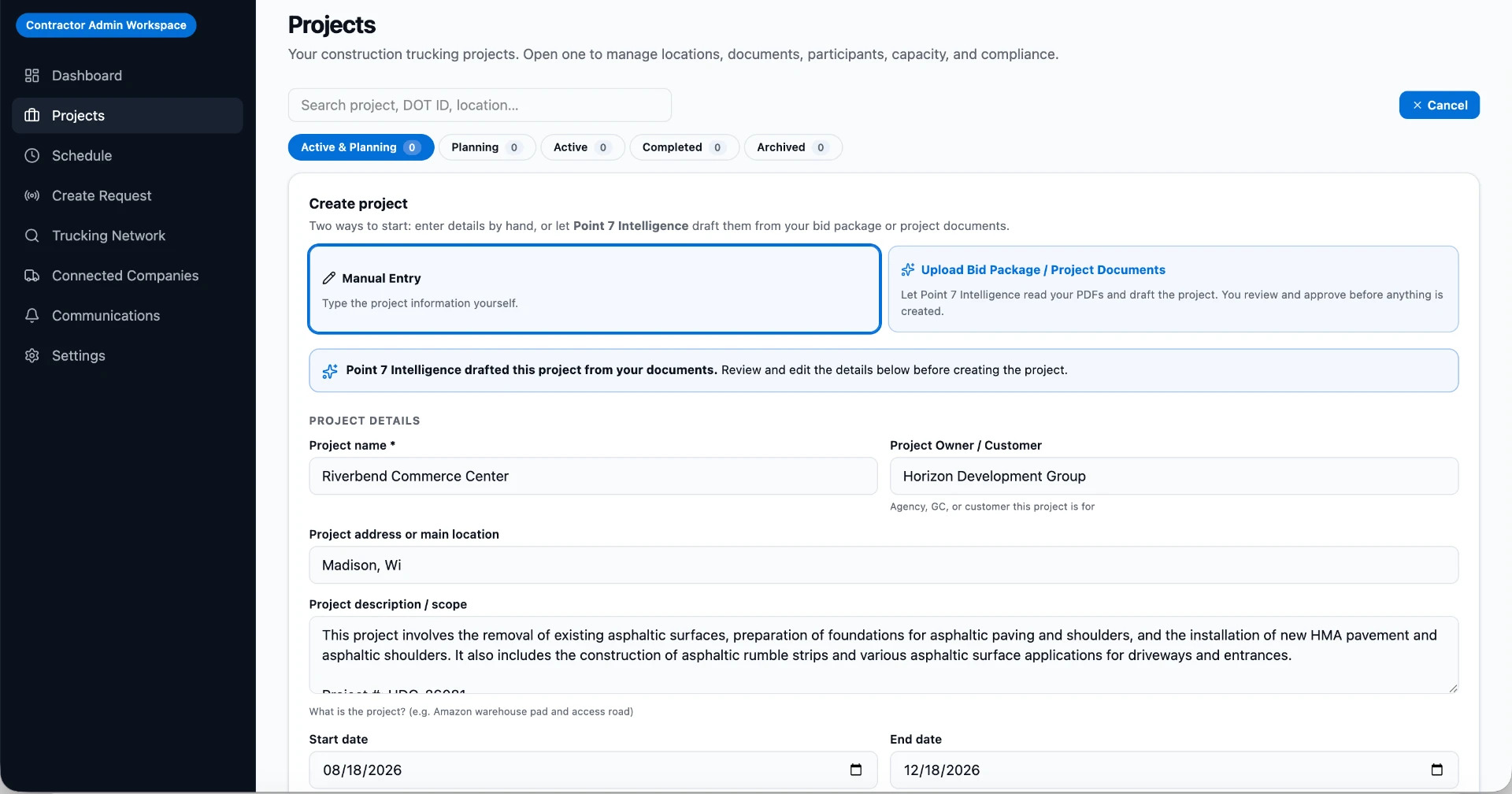Viewport: 1512px width, 794px height.
Task: Open Schedule in the sidebar
Action: [128, 155]
